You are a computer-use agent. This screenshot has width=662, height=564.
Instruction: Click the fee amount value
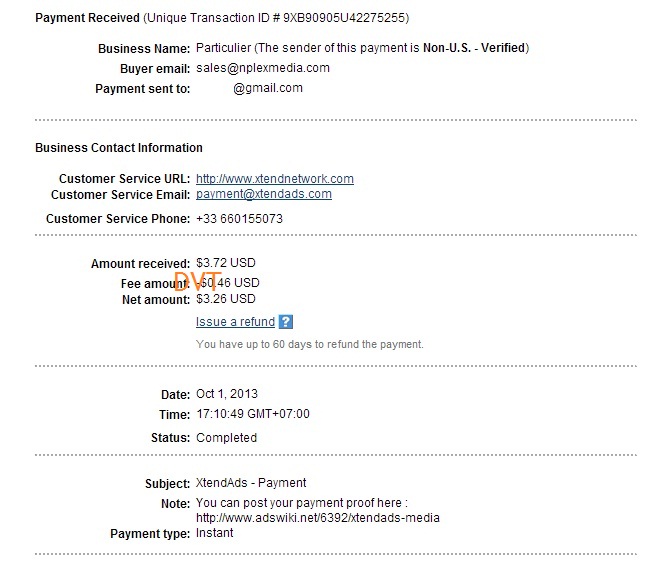click(x=228, y=283)
